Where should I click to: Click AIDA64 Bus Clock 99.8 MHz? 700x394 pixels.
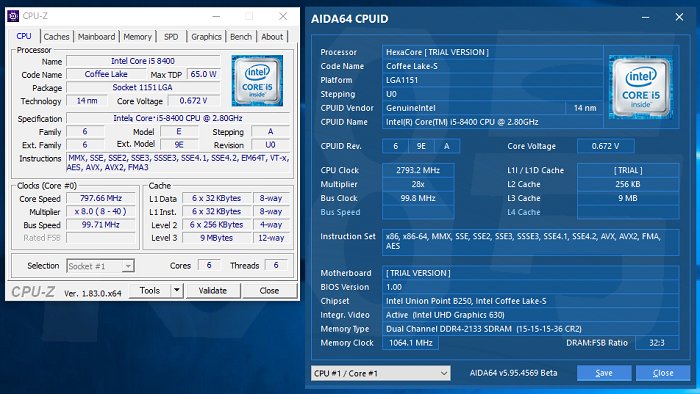coord(418,198)
